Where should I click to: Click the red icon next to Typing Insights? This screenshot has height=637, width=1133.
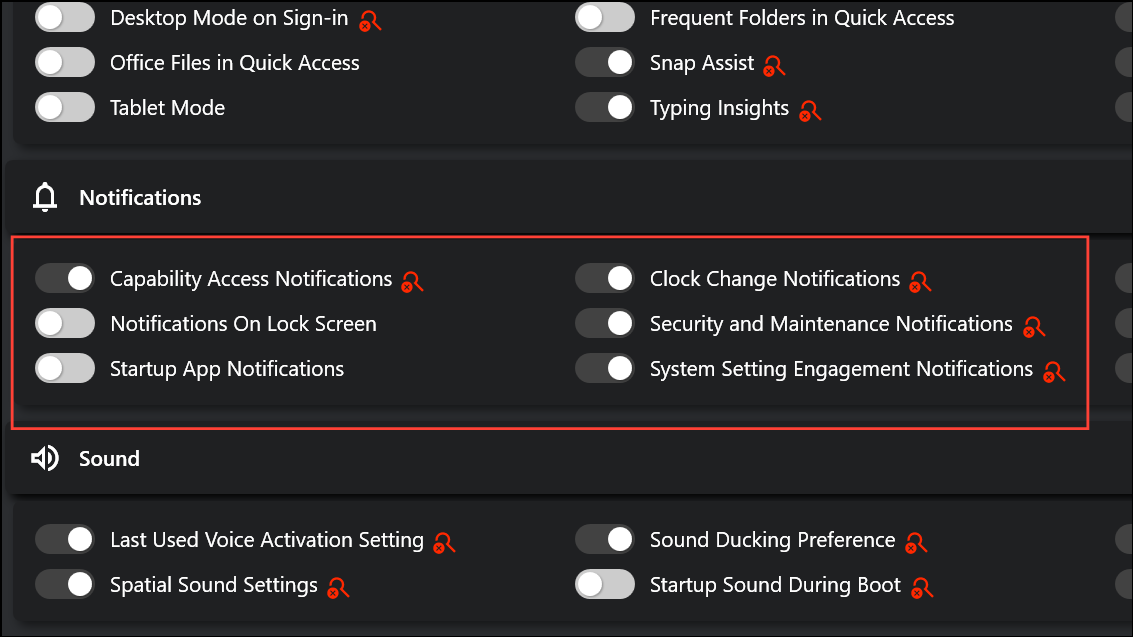tap(810, 111)
